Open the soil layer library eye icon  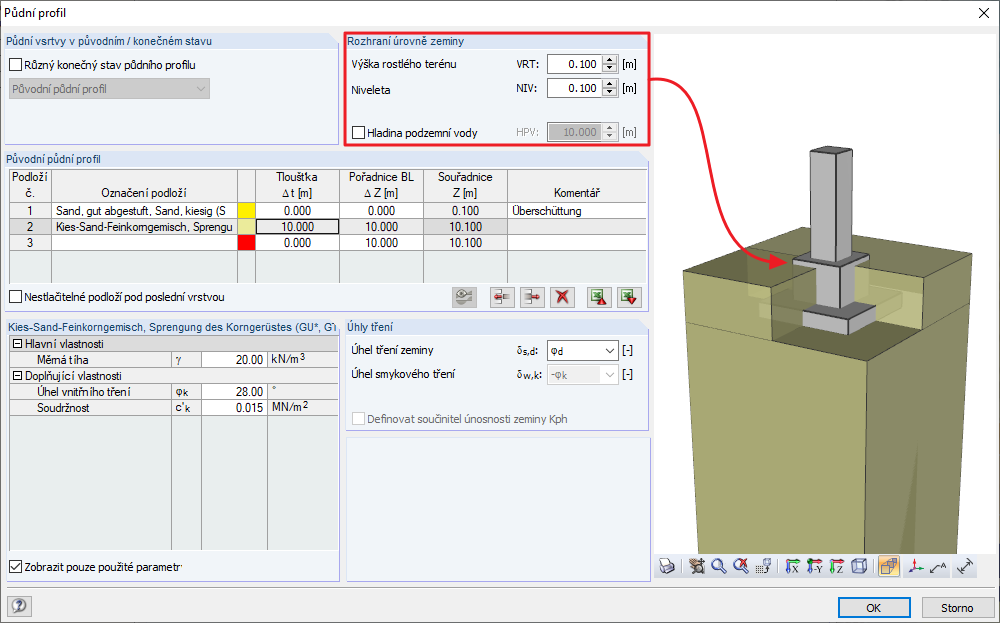[464, 297]
